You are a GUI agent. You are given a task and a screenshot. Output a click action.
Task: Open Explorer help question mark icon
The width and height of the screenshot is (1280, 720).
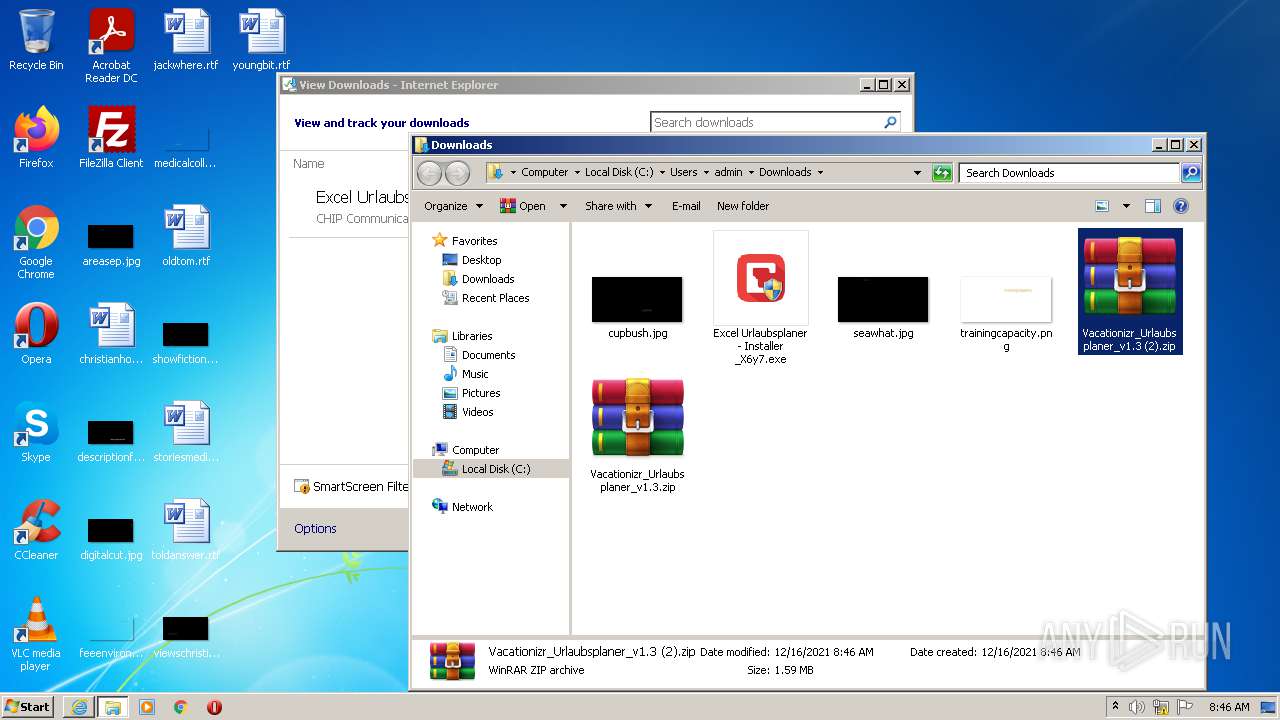click(x=1181, y=206)
